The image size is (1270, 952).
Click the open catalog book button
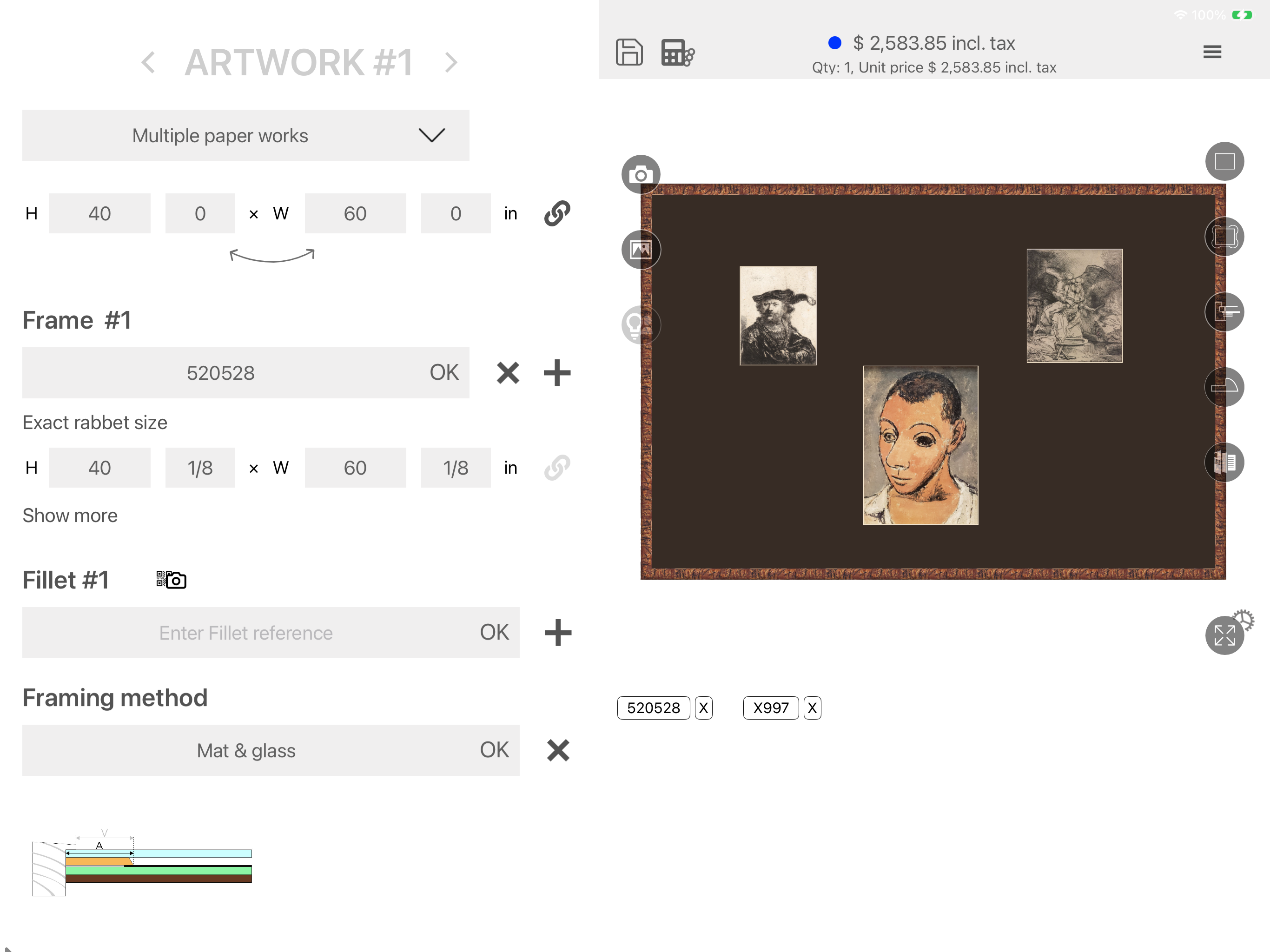click(1224, 462)
